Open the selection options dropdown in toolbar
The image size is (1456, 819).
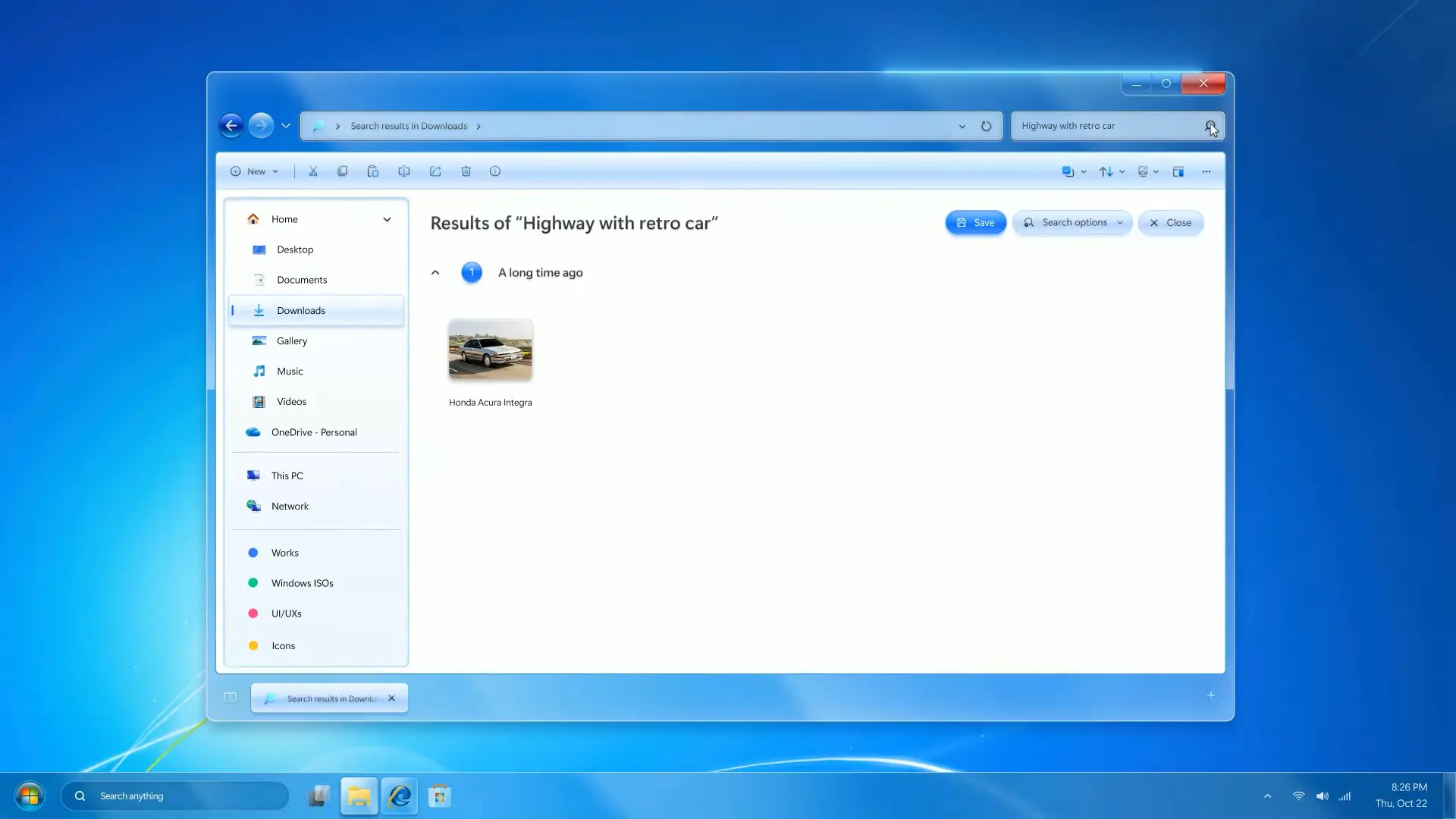tap(1074, 171)
